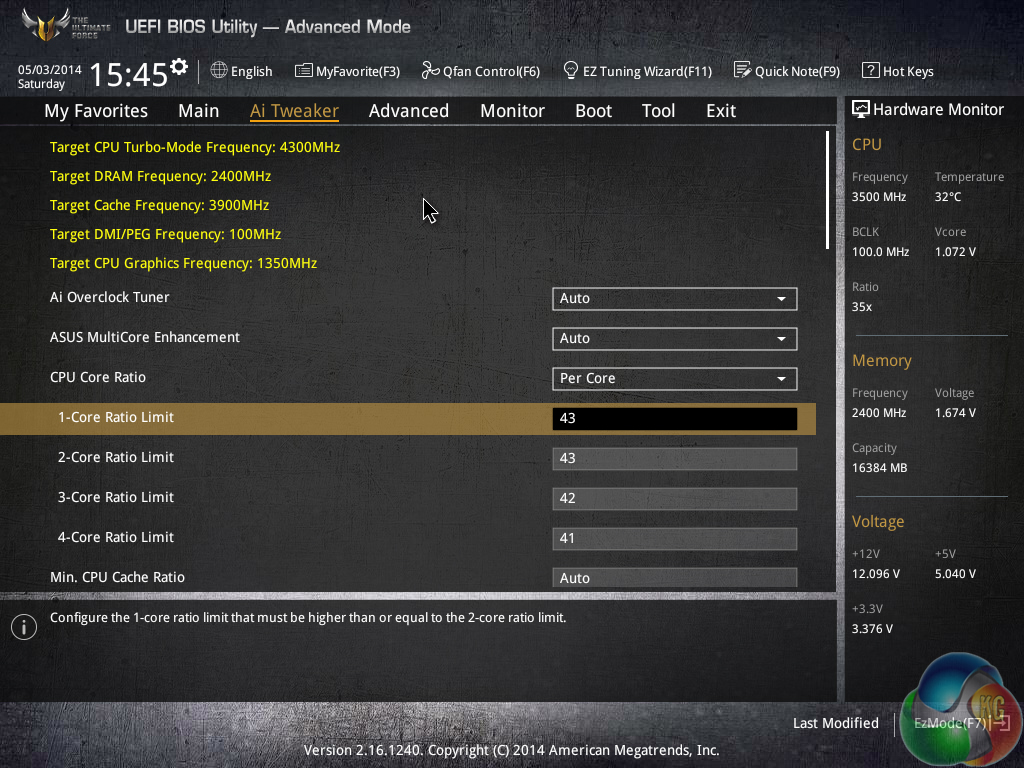Change language via English button
This screenshot has height=768, width=1024.
[x=242, y=71]
